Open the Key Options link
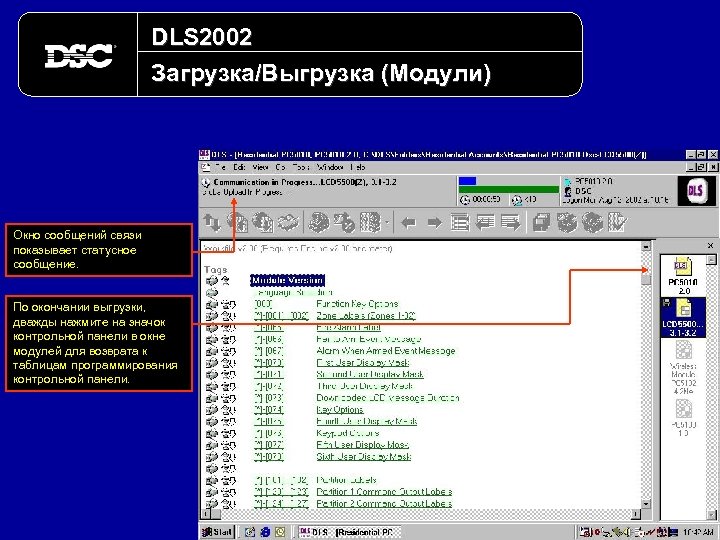This screenshot has width=720, height=540. tap(340, 410)
